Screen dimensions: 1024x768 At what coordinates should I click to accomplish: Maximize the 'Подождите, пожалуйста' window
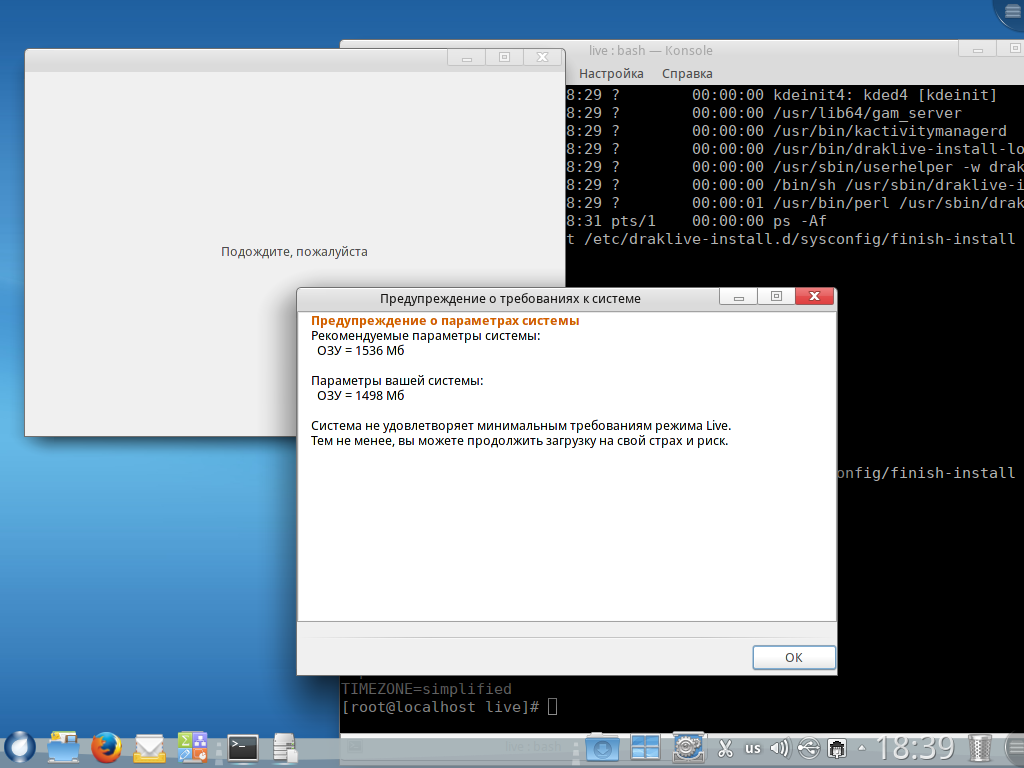tap(504, 57)
